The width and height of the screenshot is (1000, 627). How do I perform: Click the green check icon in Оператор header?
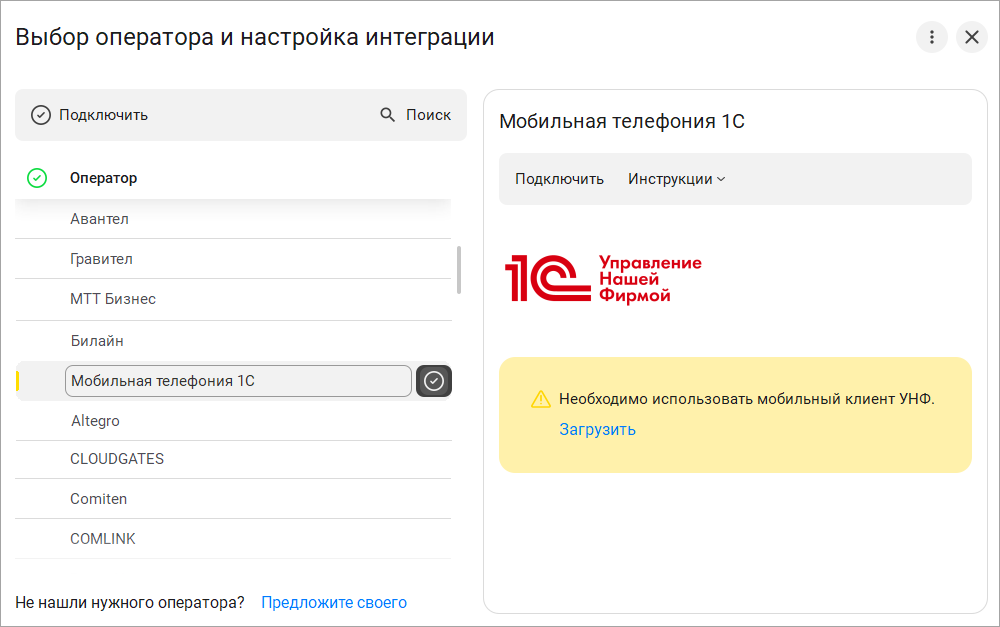(x=37, y=178)
